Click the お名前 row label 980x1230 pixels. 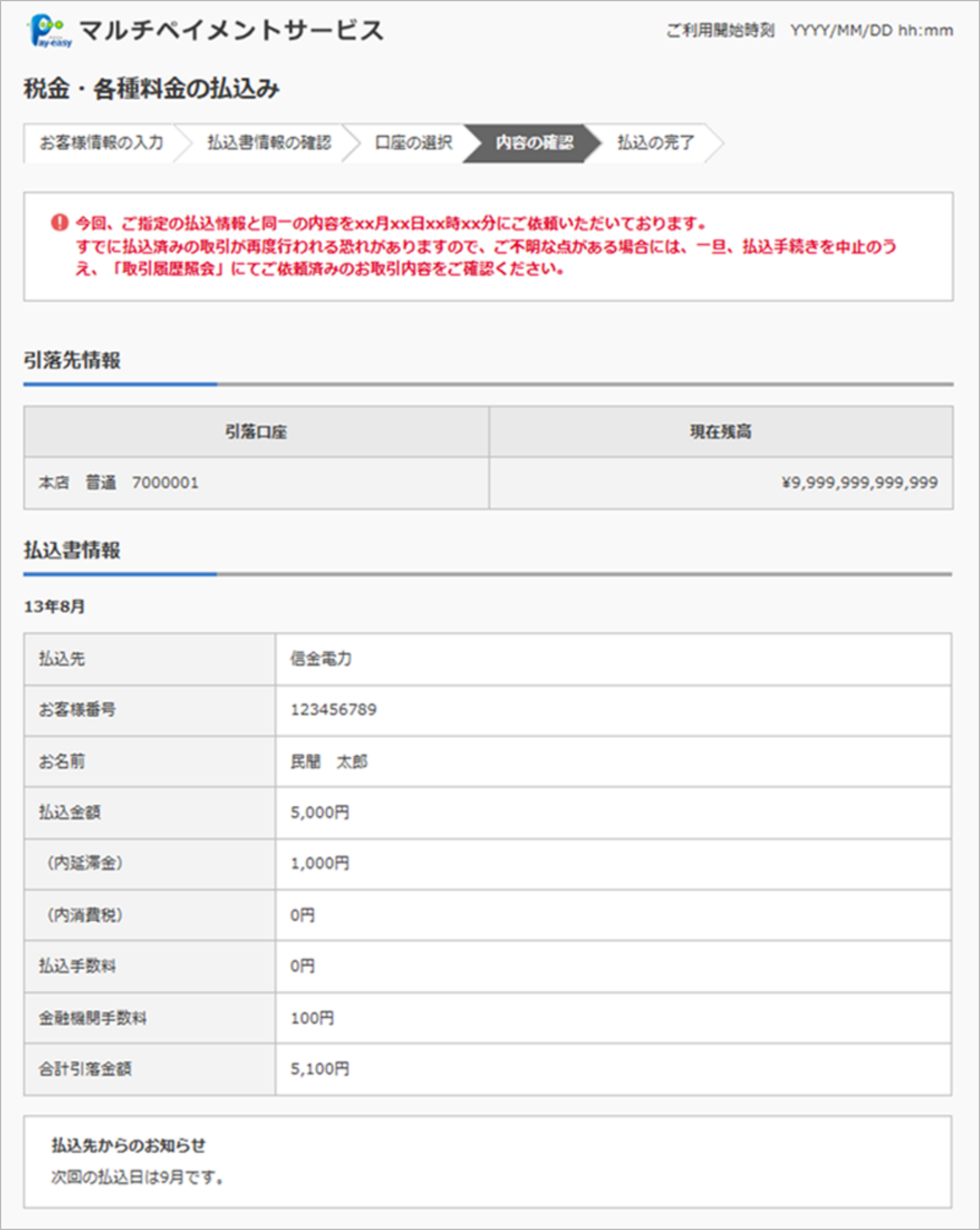click(x=62, y=761)
